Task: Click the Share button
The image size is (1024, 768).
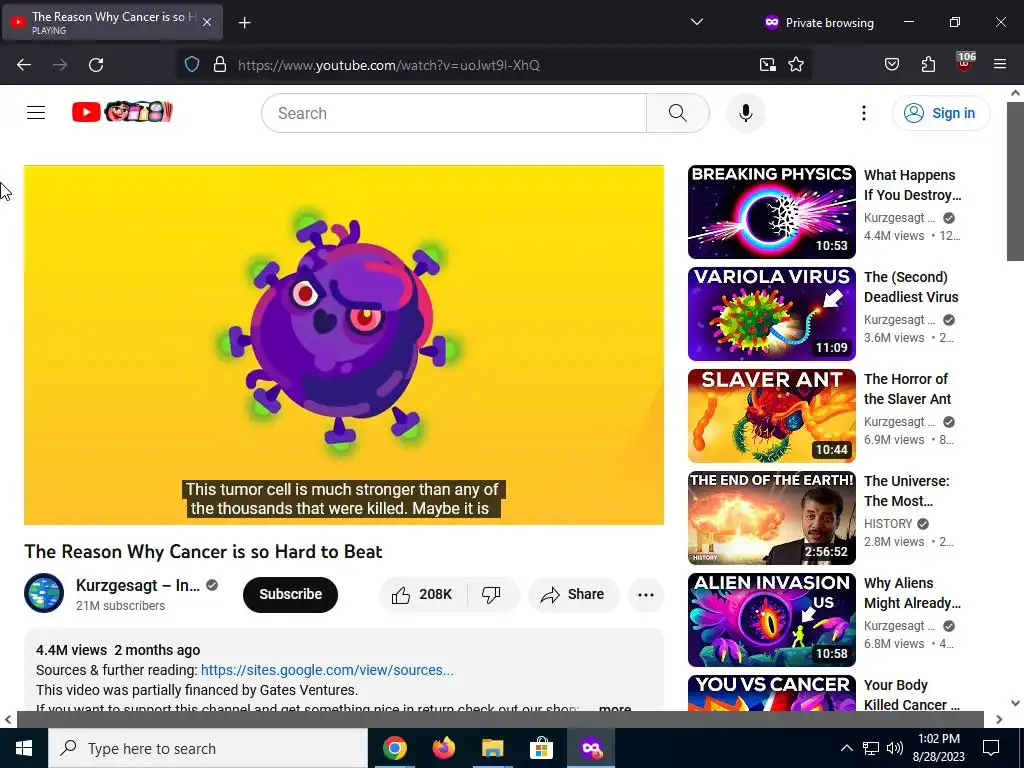Action: point(573,594)
